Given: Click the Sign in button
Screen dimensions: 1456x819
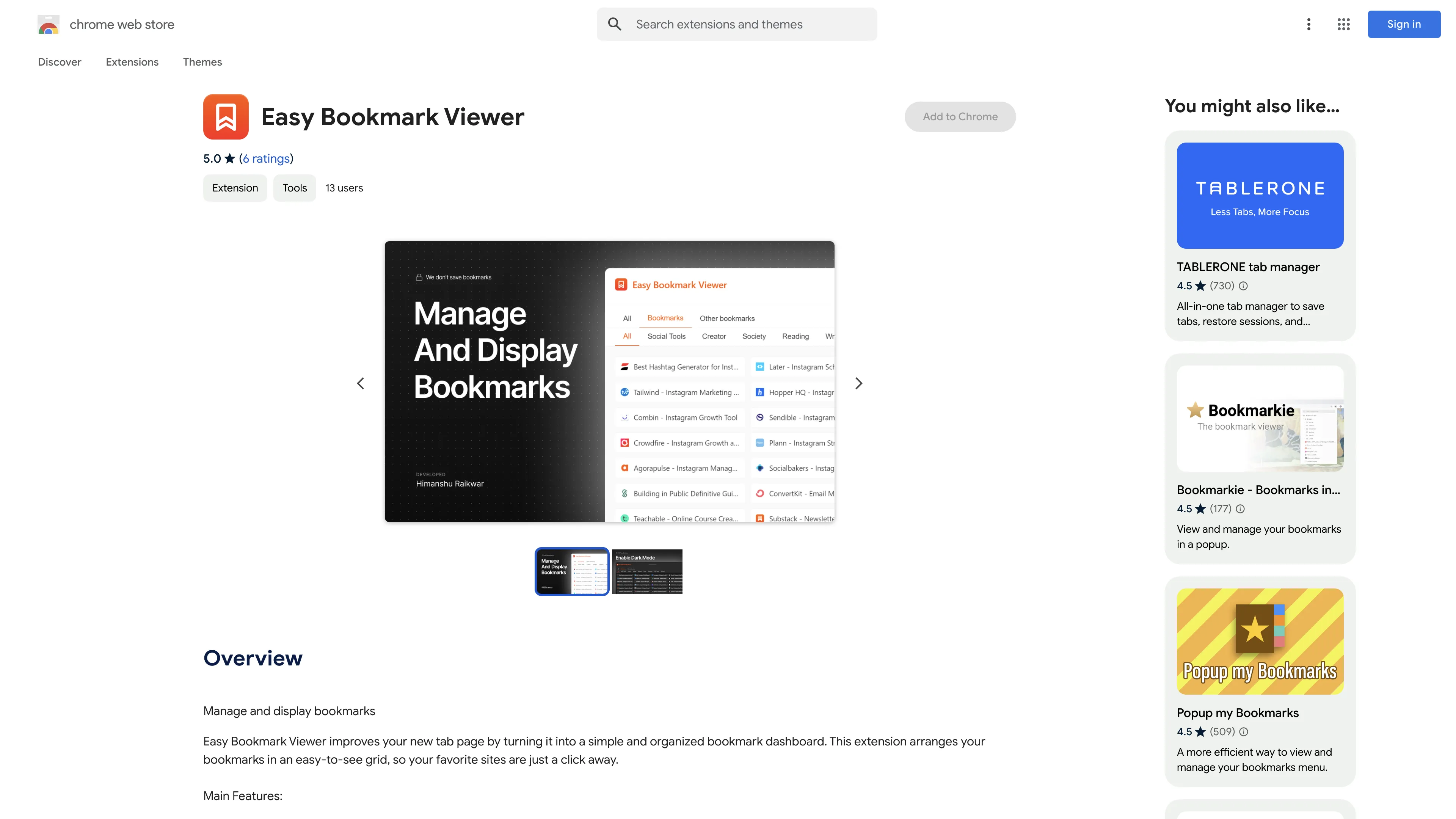Looking at the screenshot, I should click(x=1404, y=24).
